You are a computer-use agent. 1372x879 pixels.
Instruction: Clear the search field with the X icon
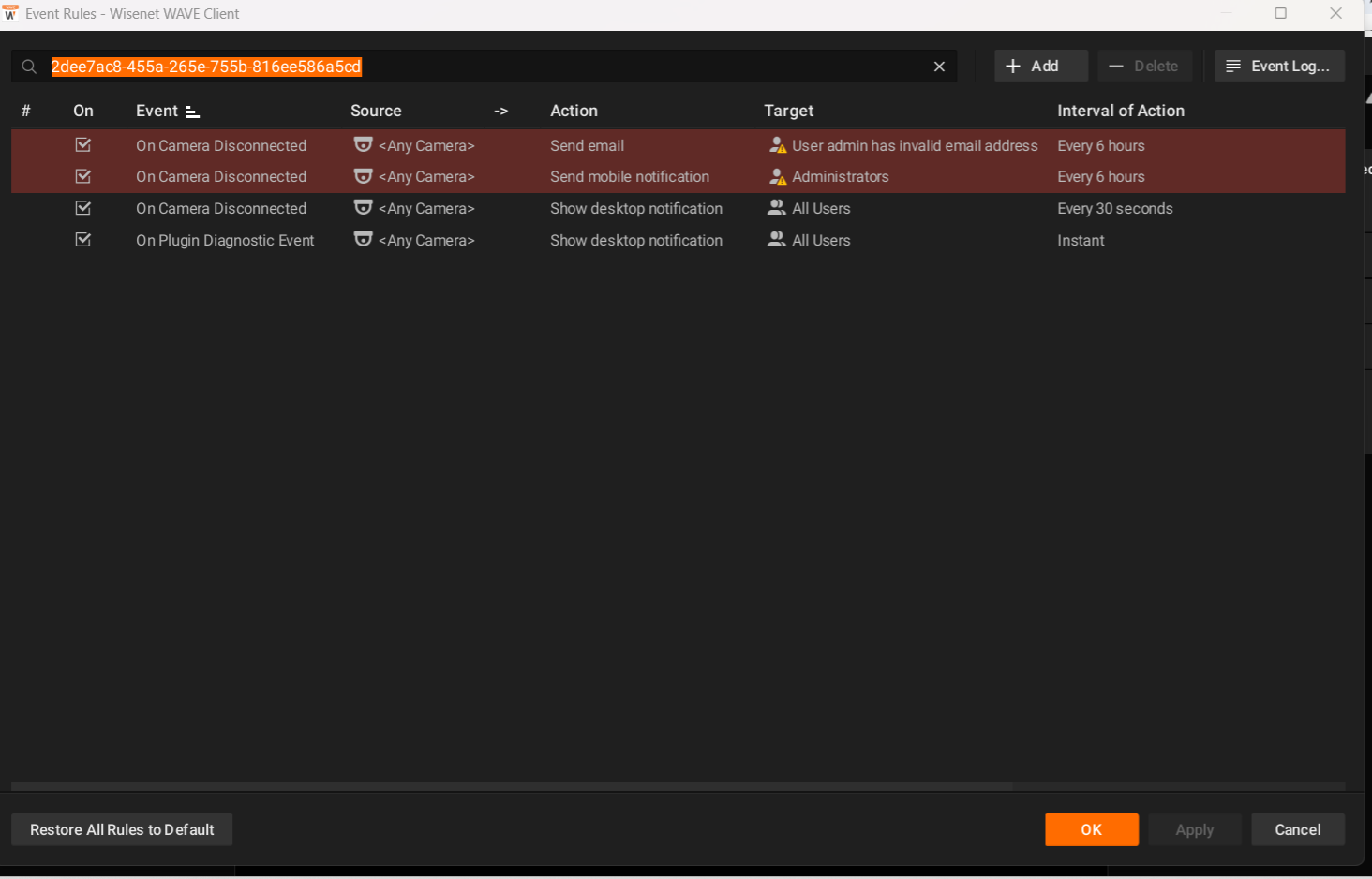[x=939, y=67]
